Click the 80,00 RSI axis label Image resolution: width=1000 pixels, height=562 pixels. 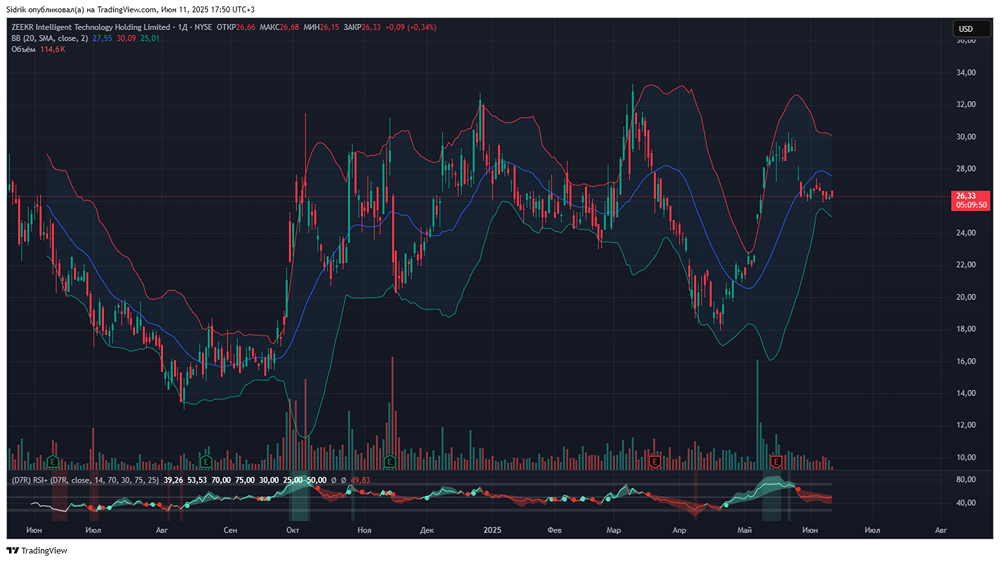point(966,480)
